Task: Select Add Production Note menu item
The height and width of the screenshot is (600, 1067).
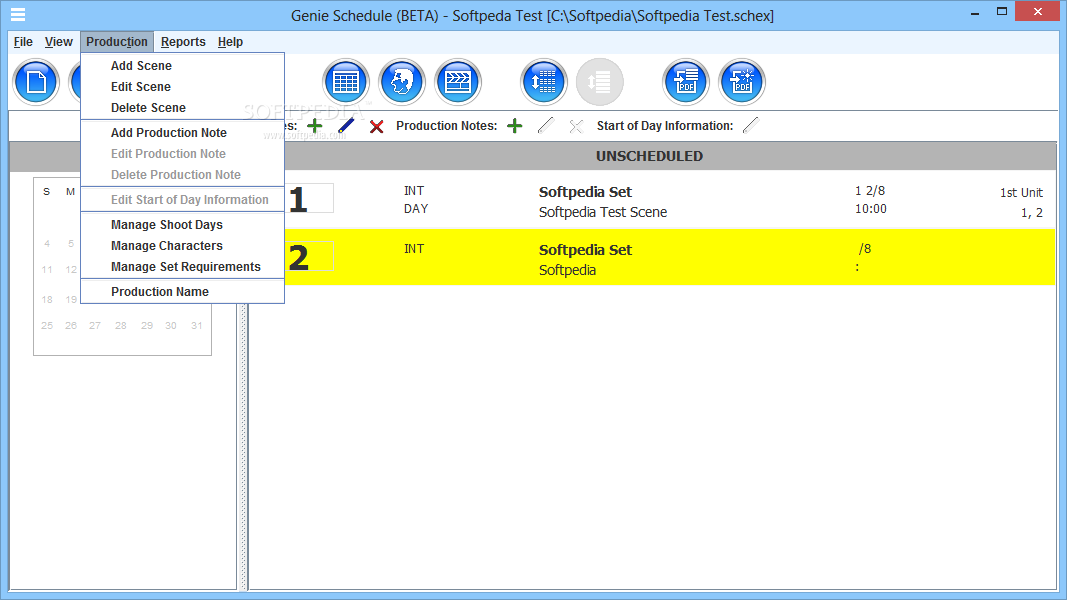Action: pyautogui.click(x=182, y=133)
